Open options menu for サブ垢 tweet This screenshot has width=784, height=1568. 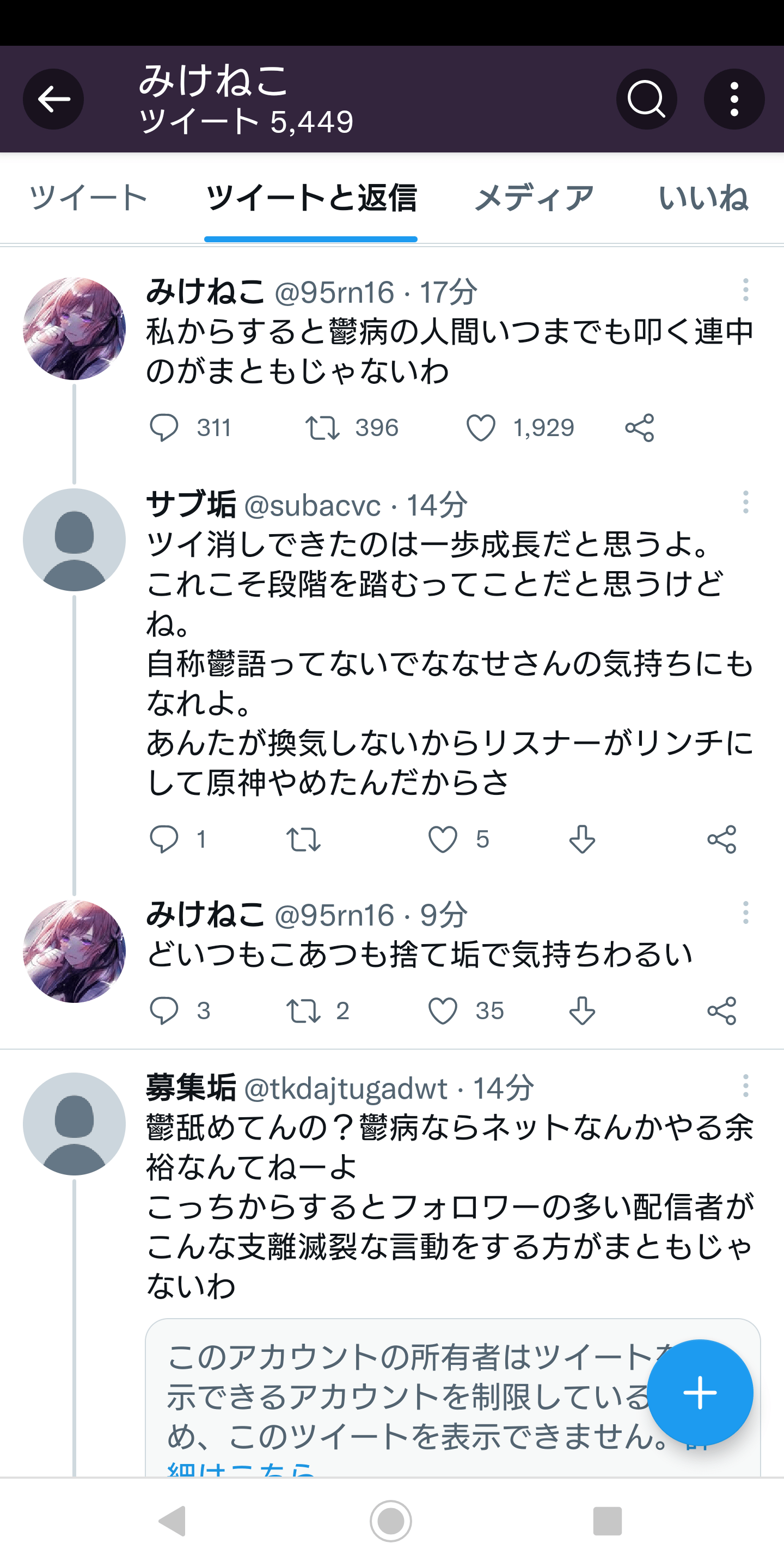point(745,503)
